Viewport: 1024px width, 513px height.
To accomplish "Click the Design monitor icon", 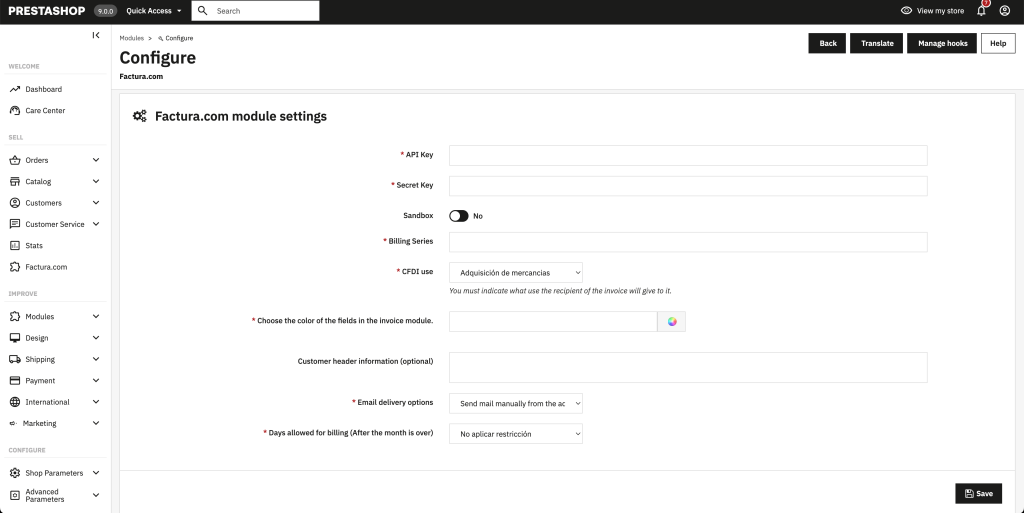I will (14, 338).
